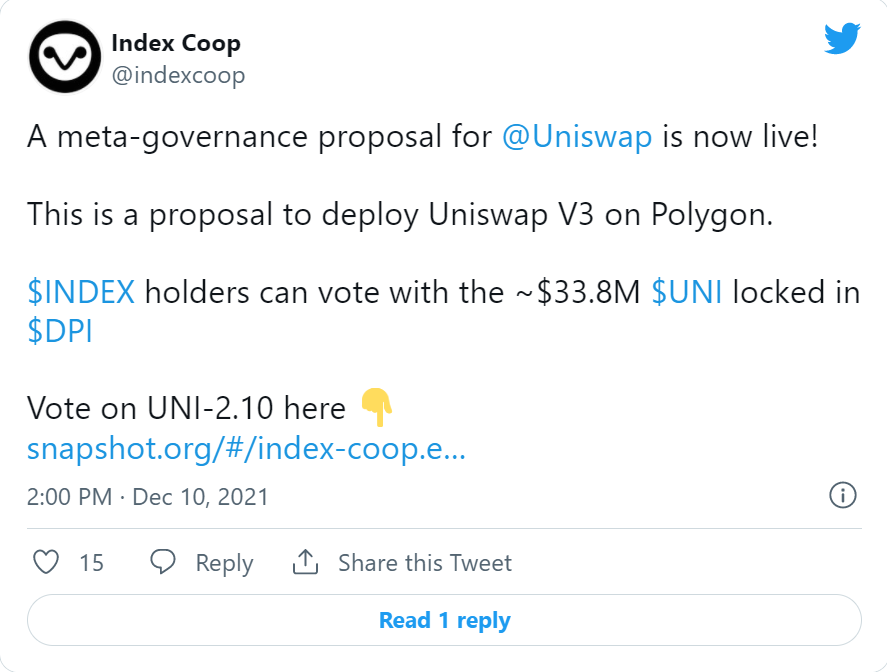The height and width of the screenshot is (672, 887).
Task: Open the $INDEX cashtag link
Action: [81, 292]
